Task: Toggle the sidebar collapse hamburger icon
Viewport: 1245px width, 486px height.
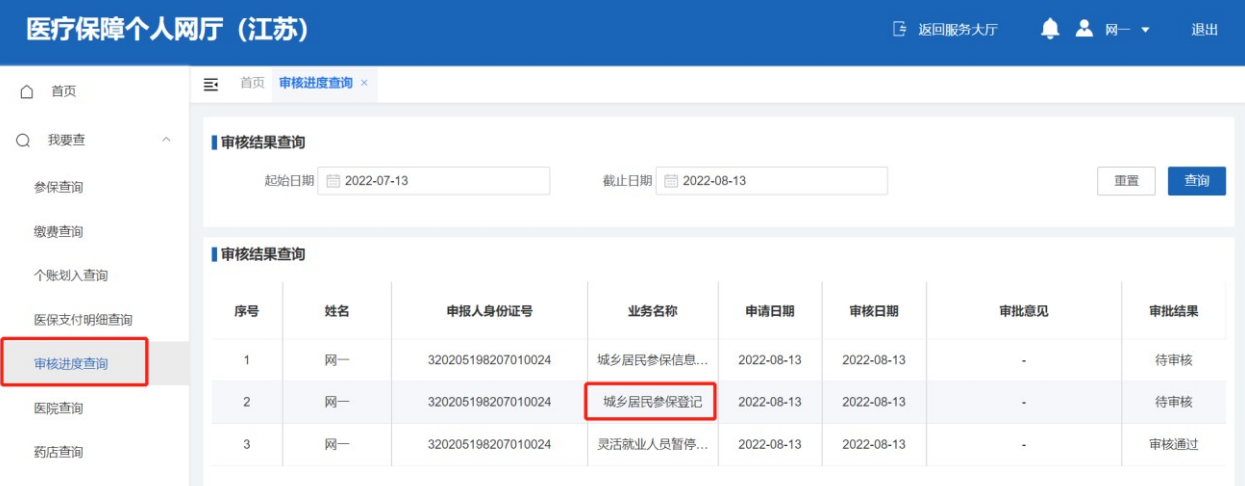Action: click(x=211, y=84)
